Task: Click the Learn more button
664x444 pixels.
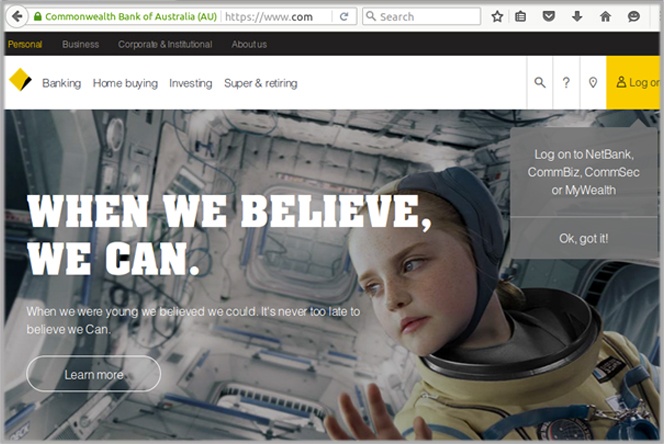Action: (94, 374)
